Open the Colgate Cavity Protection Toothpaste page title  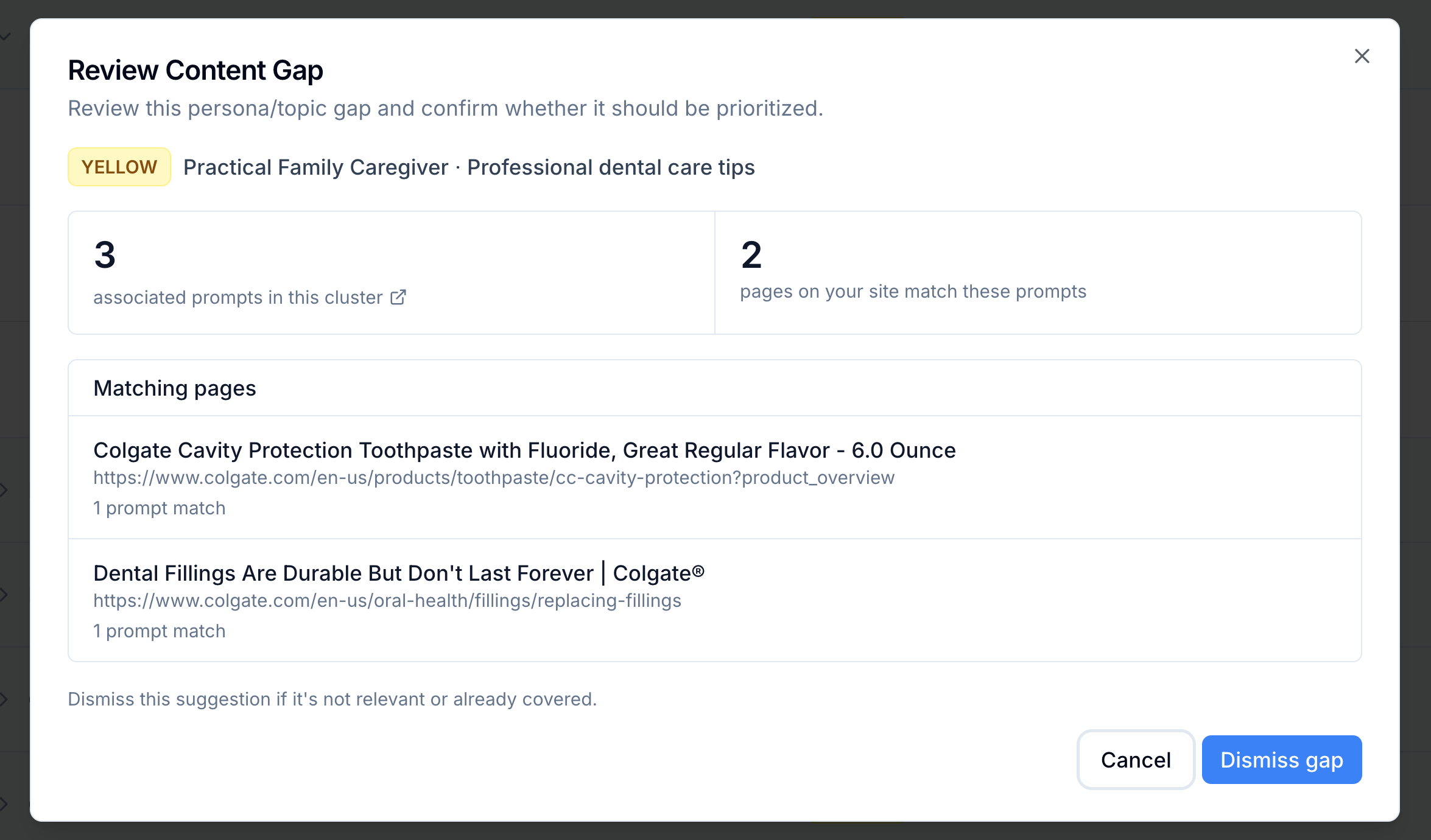(524, 450)
